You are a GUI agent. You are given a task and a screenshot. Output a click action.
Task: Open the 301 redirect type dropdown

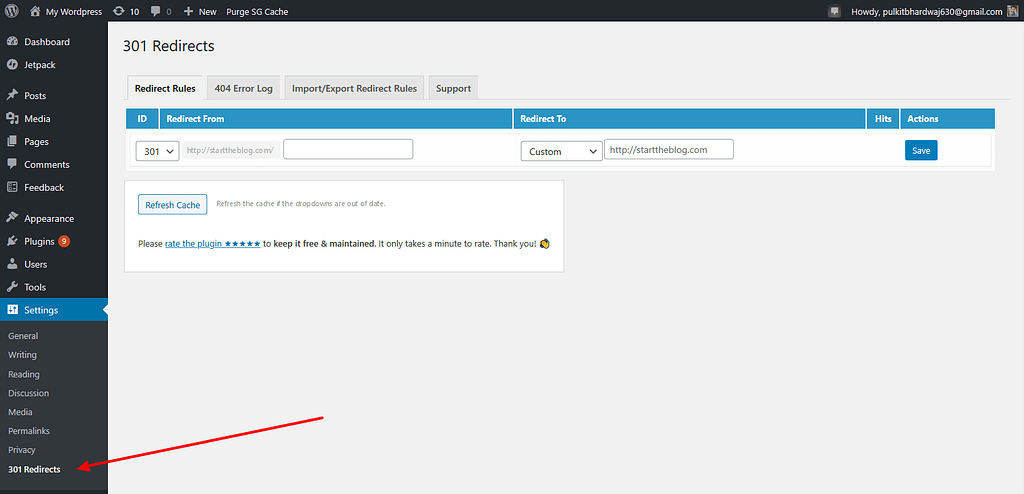coord(157,151)
